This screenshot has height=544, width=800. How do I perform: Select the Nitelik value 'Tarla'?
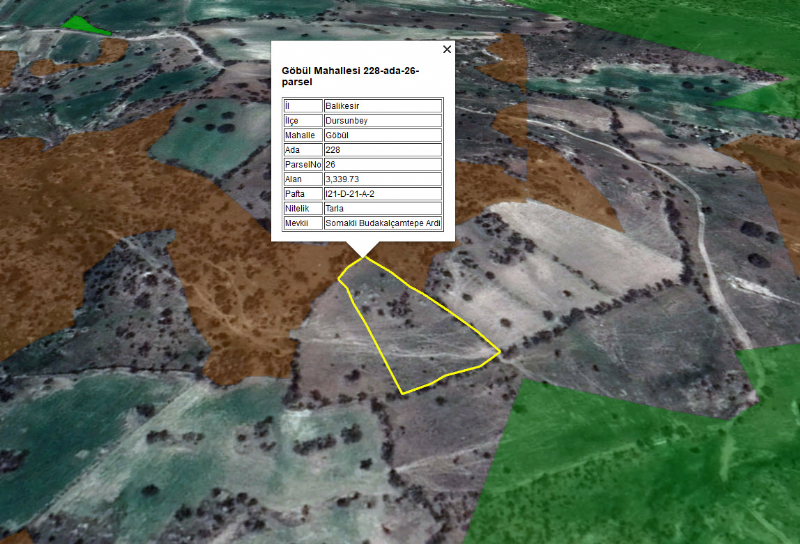pyautogui.click(x=383, y=209)
